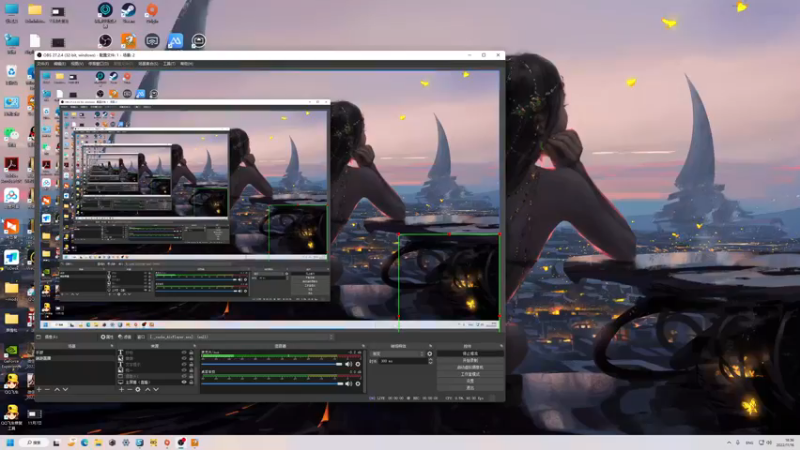
Task: Toggle eye visibility of the first source row
Action: [x=184, y=353]
